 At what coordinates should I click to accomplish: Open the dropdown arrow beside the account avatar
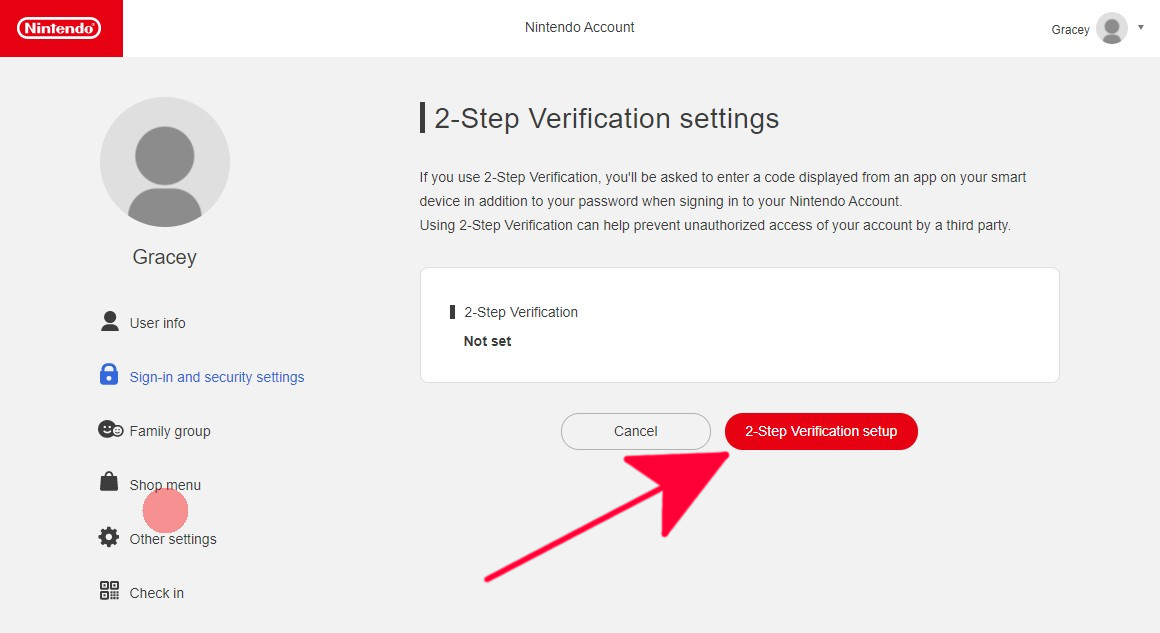pyautogui.click(x=1140, y=29)
